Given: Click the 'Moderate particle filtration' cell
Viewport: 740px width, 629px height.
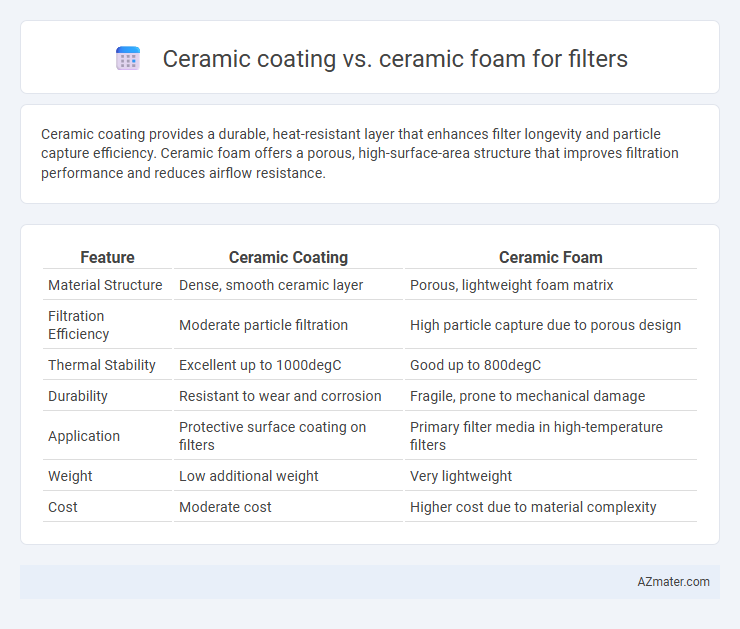Looking at the screenshot, I should (263, 325).
